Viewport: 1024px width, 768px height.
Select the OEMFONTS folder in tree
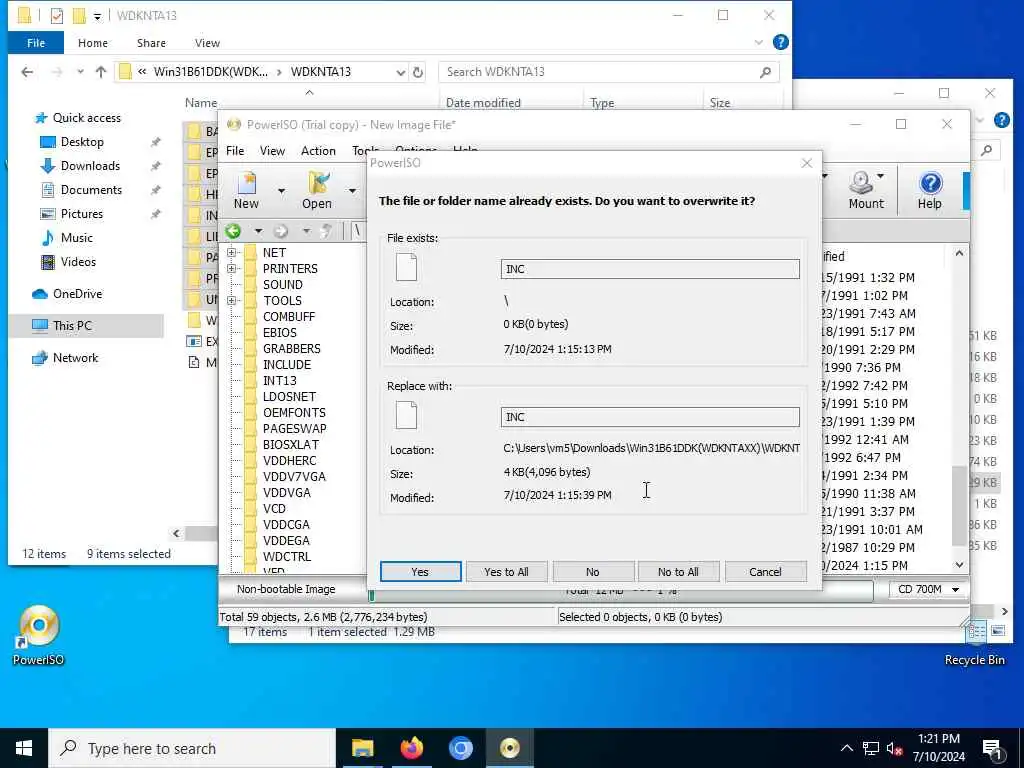pyautogui.click(x=295, y=413)
